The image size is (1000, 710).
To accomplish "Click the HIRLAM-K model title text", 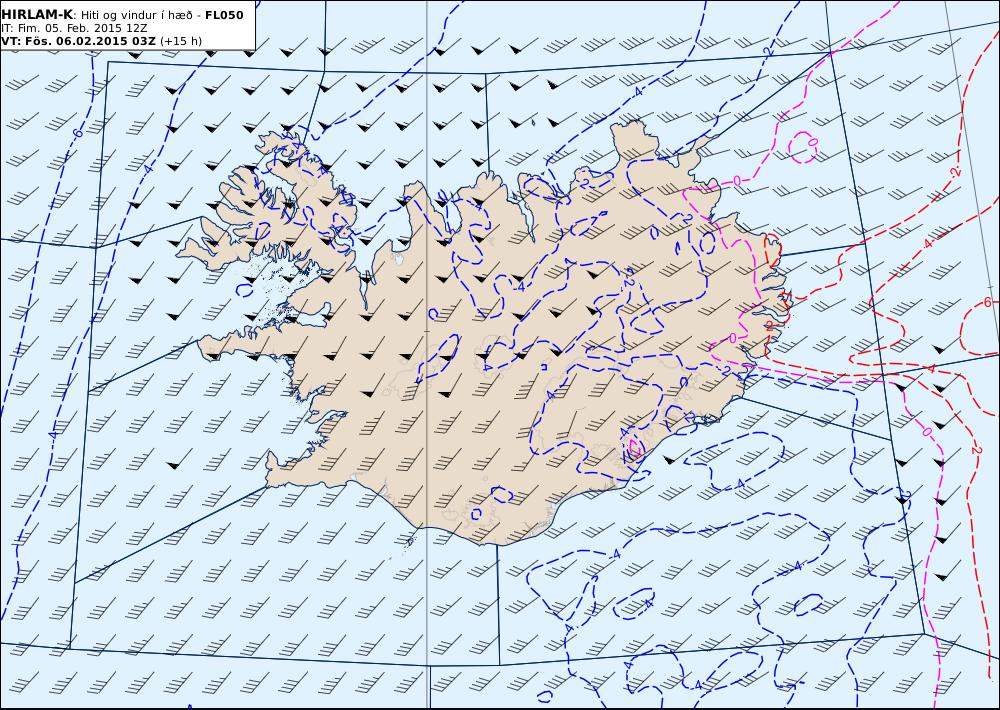I will tap(37, 15).
